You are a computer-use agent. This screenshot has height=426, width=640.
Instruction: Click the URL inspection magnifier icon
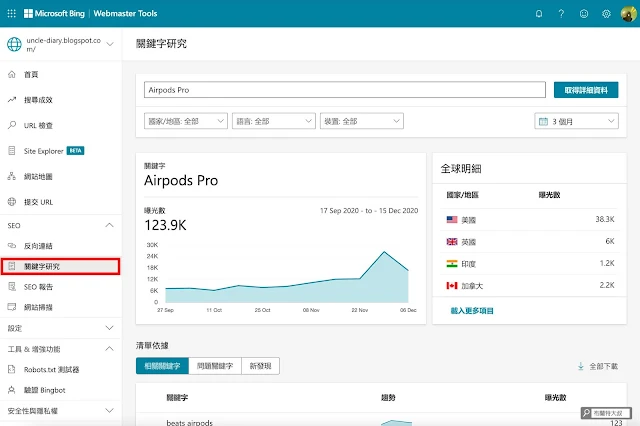click(12, 125)
